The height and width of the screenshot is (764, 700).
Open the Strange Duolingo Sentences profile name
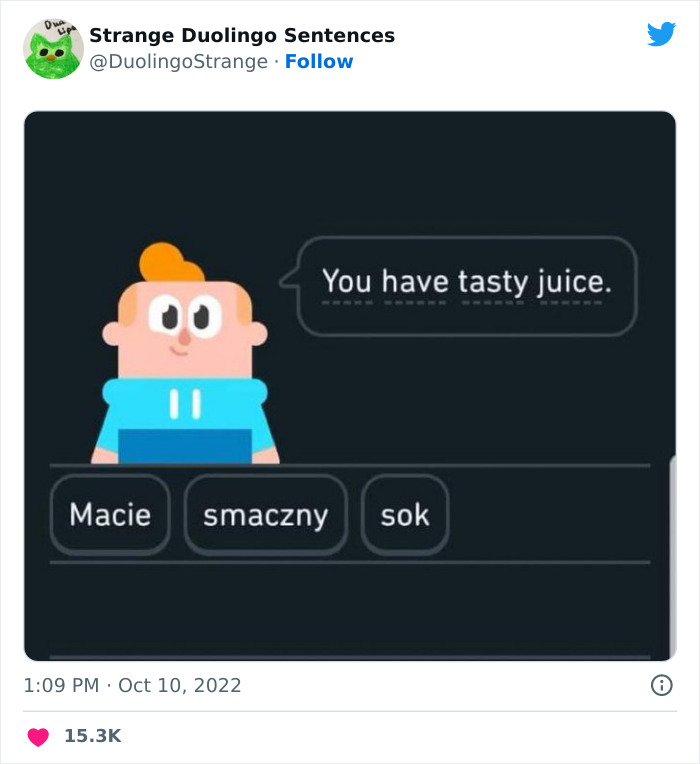(x=242, y=35)
